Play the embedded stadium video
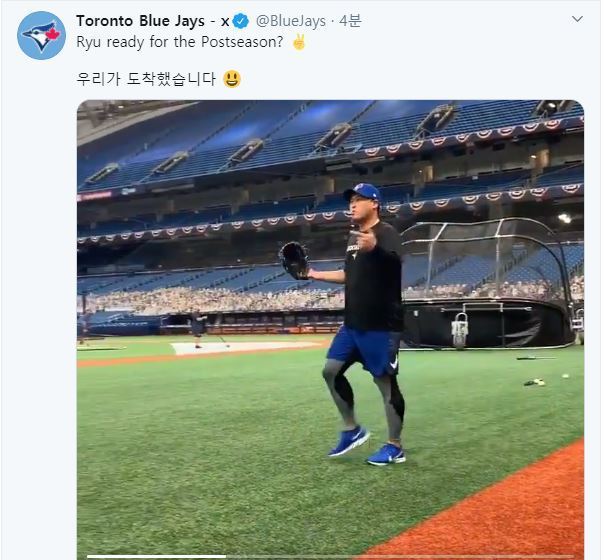 [330, 330]
